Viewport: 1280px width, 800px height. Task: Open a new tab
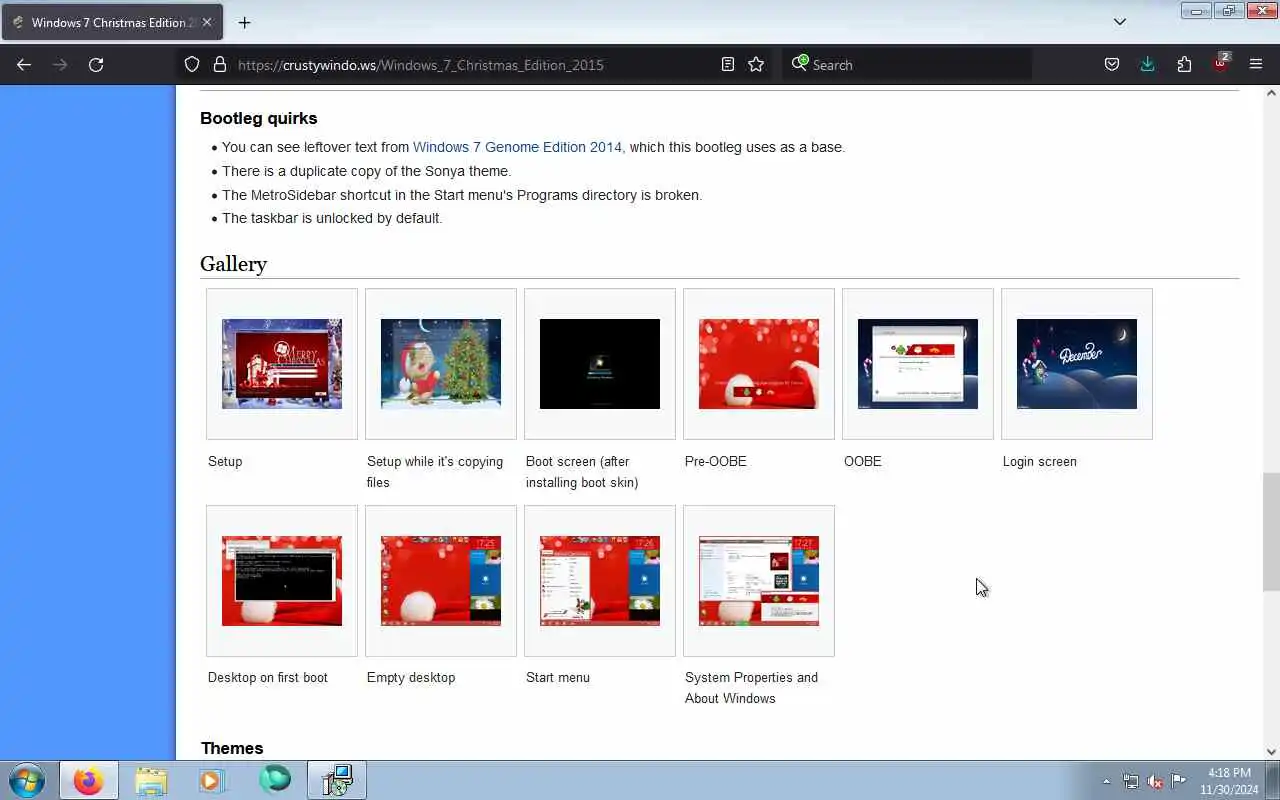tap(244, 22)
